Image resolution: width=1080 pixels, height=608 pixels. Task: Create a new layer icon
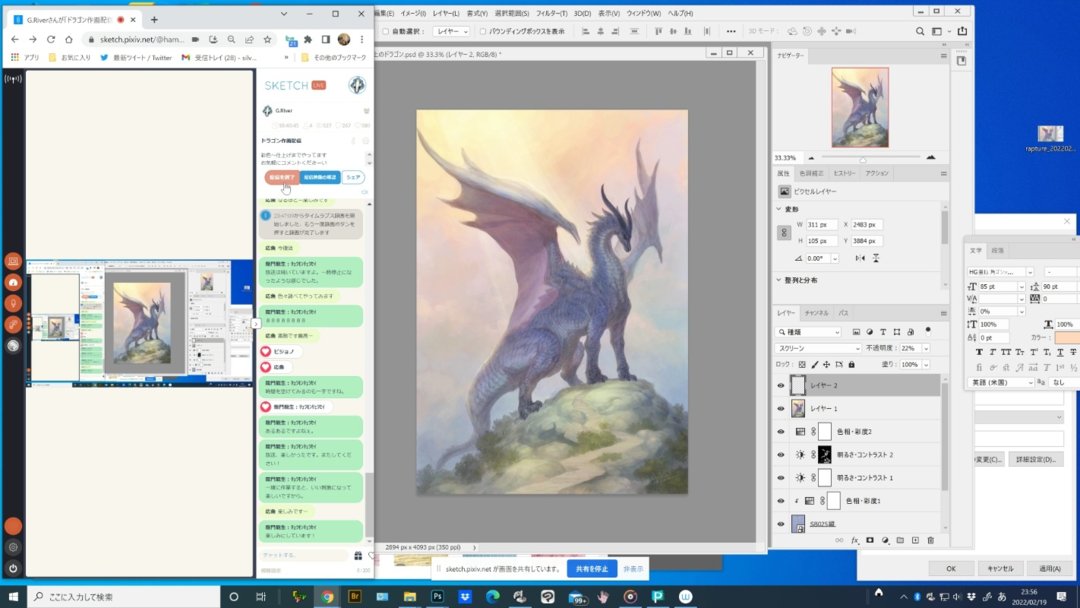[x=915, y=541]
